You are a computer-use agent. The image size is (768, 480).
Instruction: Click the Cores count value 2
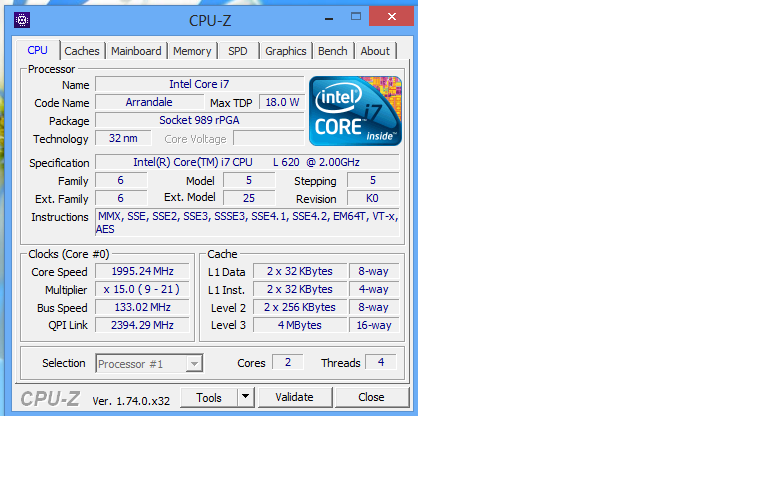(288, 362)
